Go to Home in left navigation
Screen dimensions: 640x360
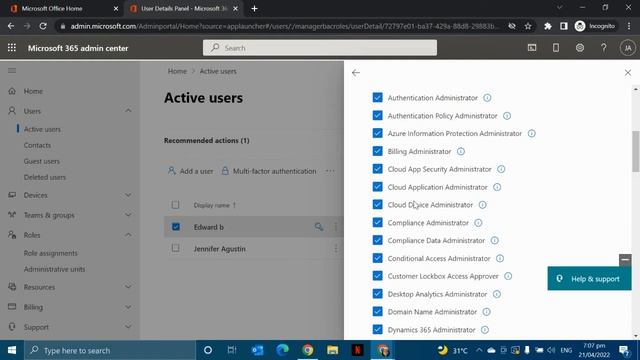pyautogui.click(x=33, y=91)
